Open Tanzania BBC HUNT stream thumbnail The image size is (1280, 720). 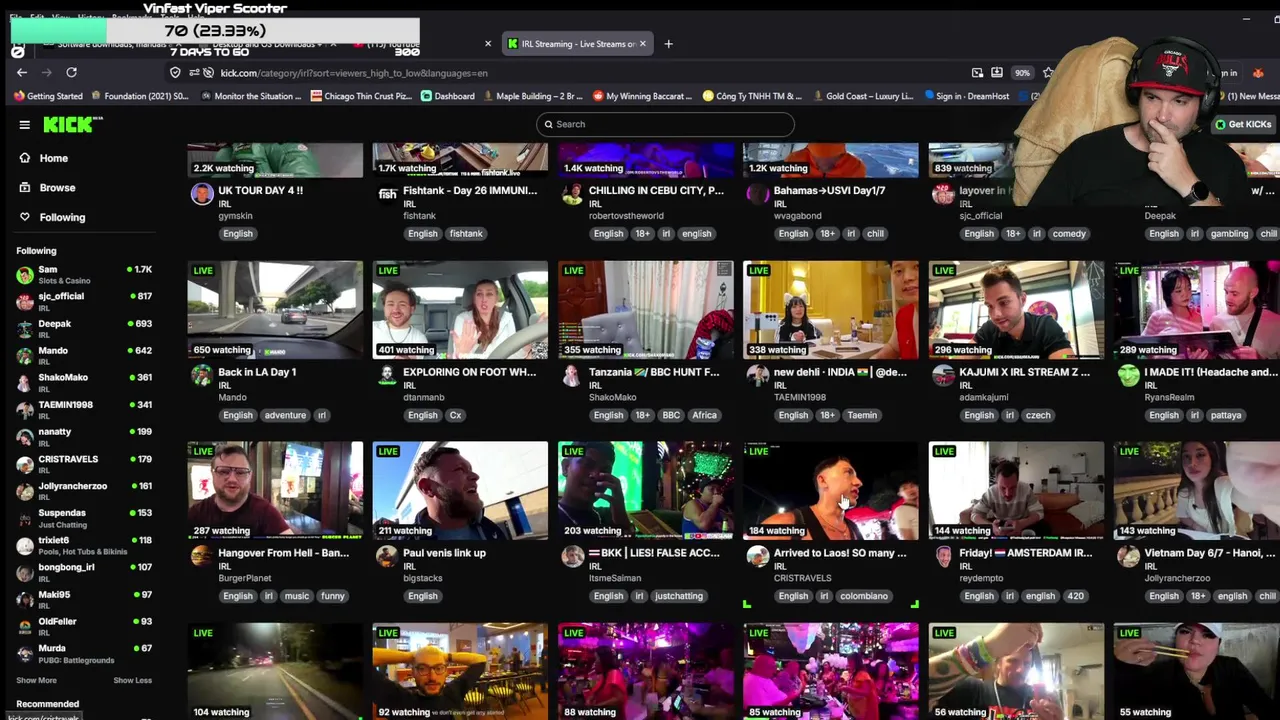[x=645, y=309]
